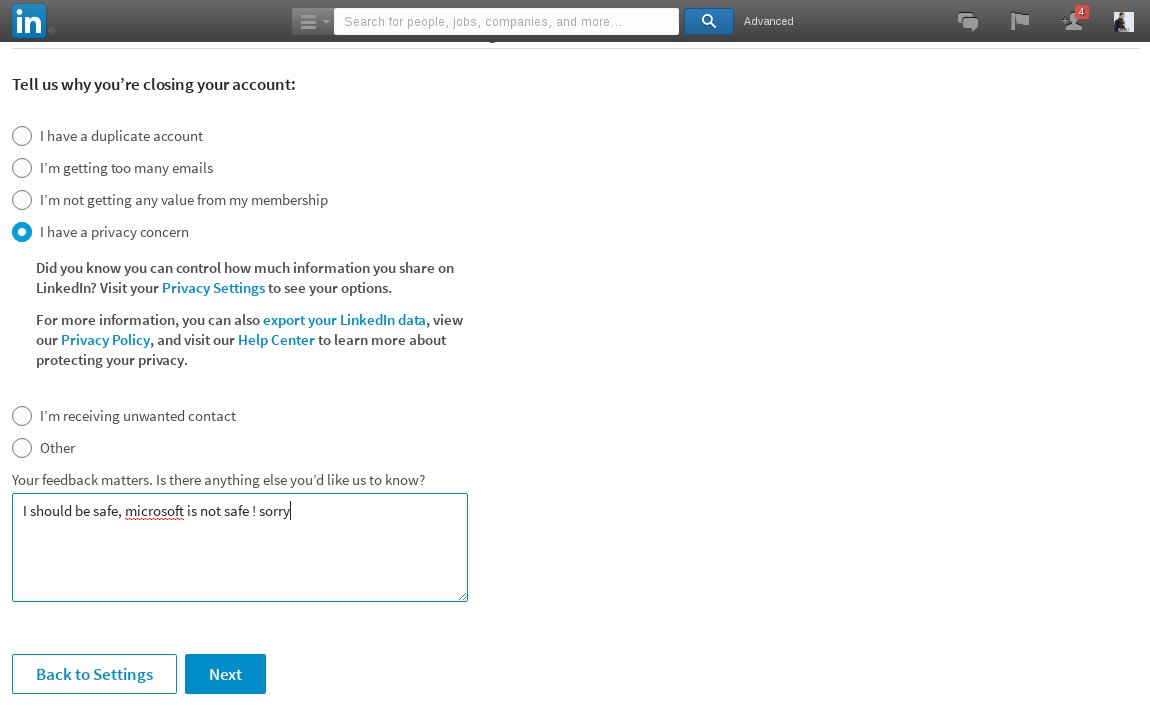Select 'I have a privacy concern' radio
1150x724 pixels.
coord(22,232)
